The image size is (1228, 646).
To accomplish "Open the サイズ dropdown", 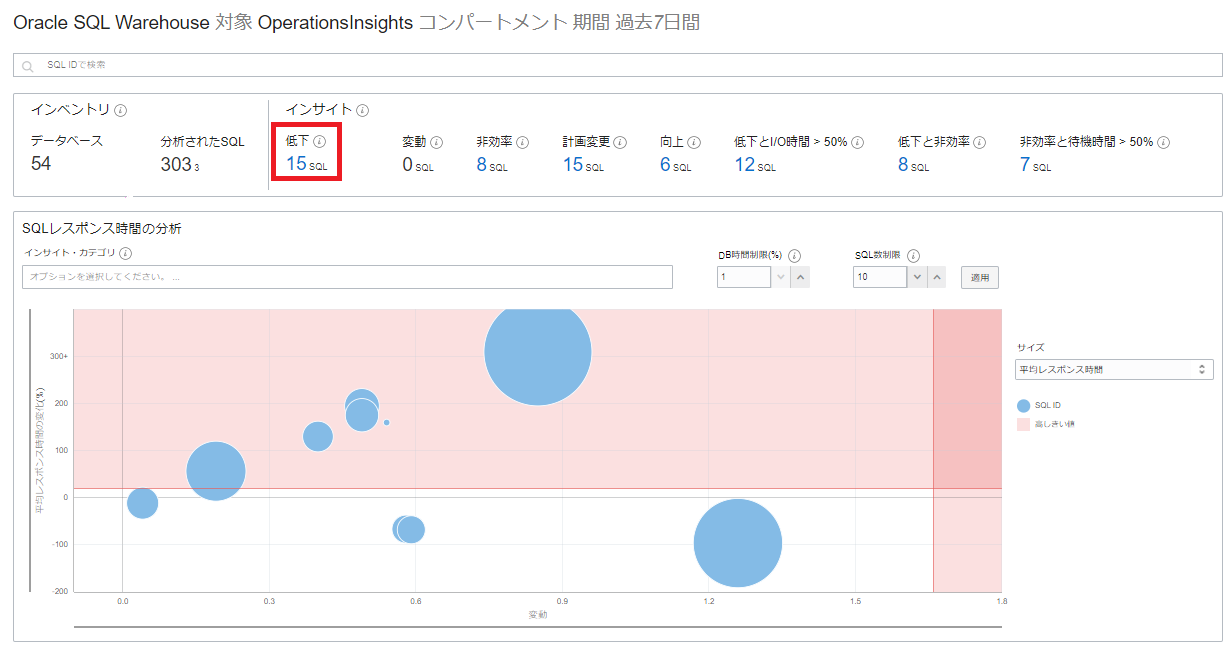I will pos(1114,370).
